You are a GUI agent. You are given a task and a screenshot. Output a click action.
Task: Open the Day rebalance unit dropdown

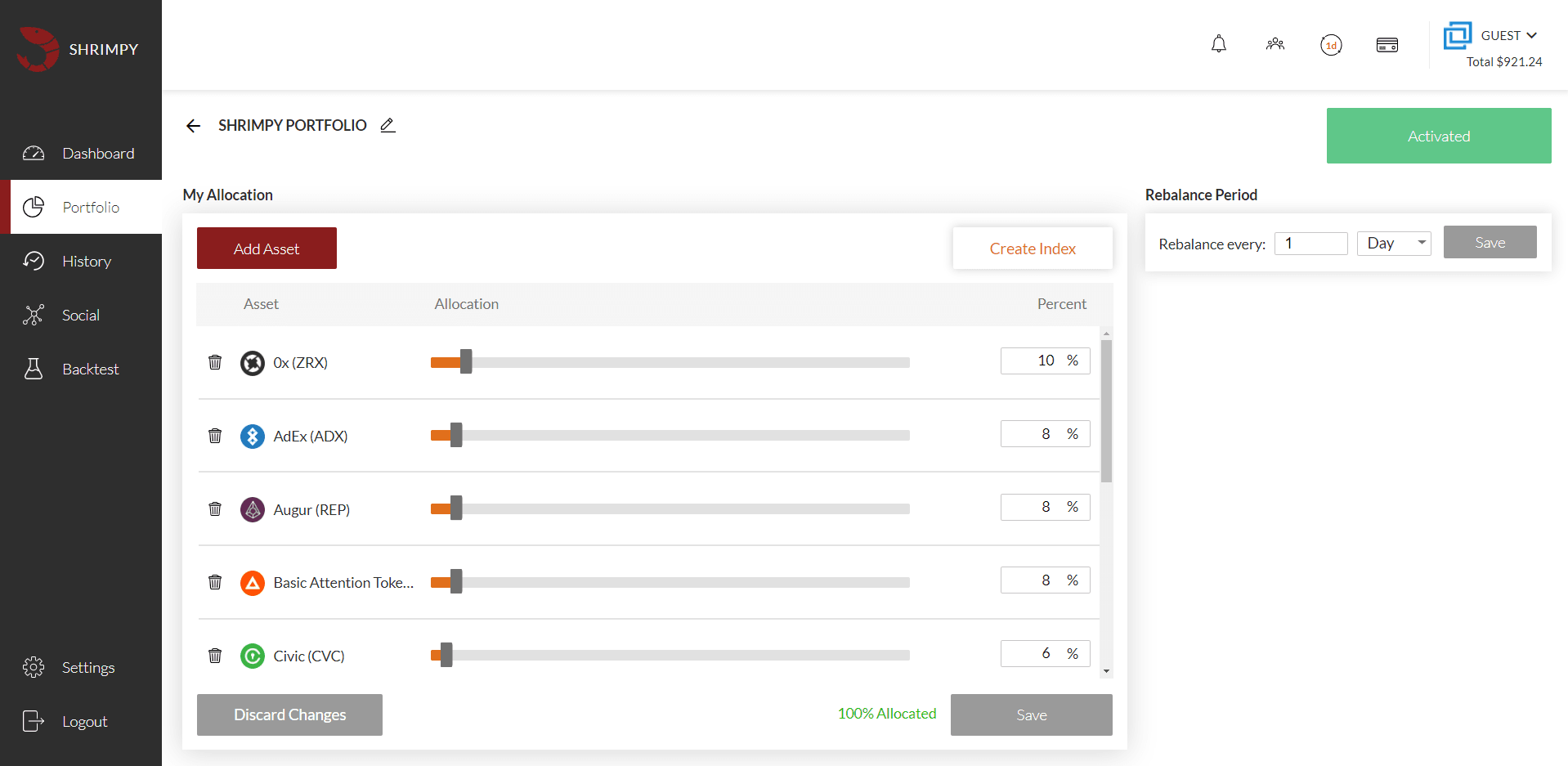(1394, 244)
